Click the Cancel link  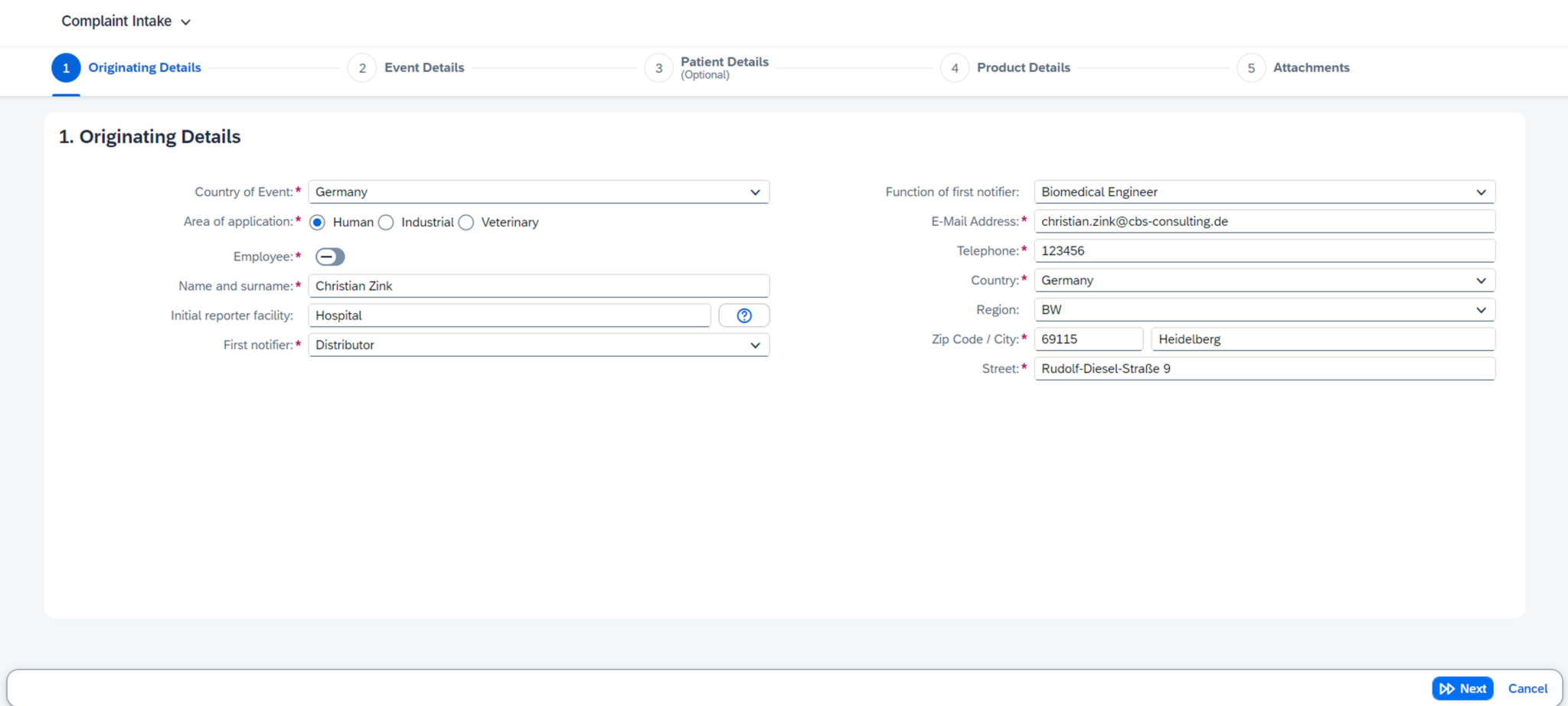click(1527, 688)
